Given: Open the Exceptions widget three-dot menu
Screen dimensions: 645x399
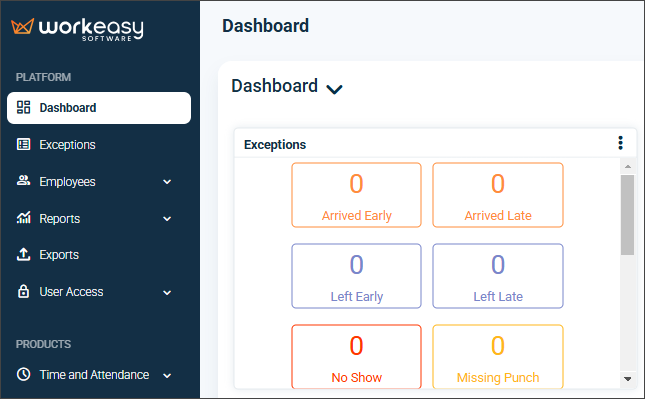Looking at the screenshot, I should 620,143.
